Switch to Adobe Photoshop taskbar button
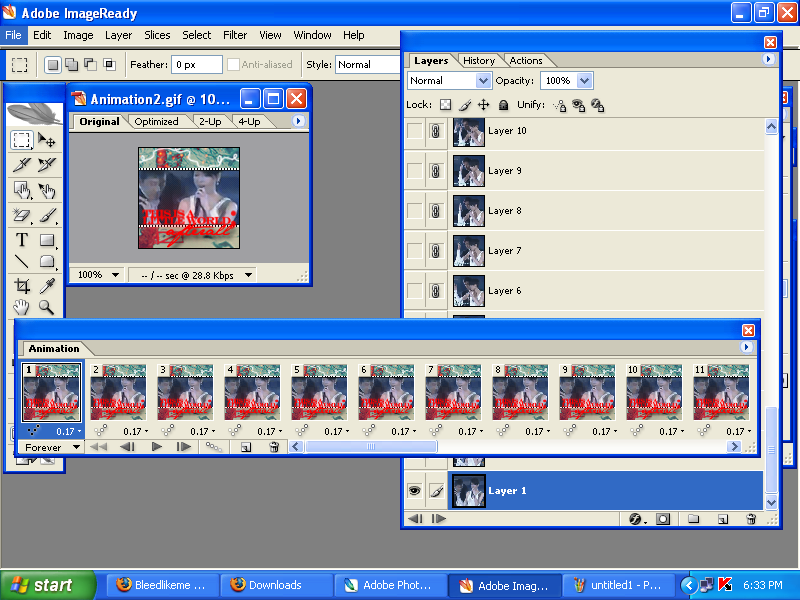The height and width of the screenshot is (600, 800). 390,585
